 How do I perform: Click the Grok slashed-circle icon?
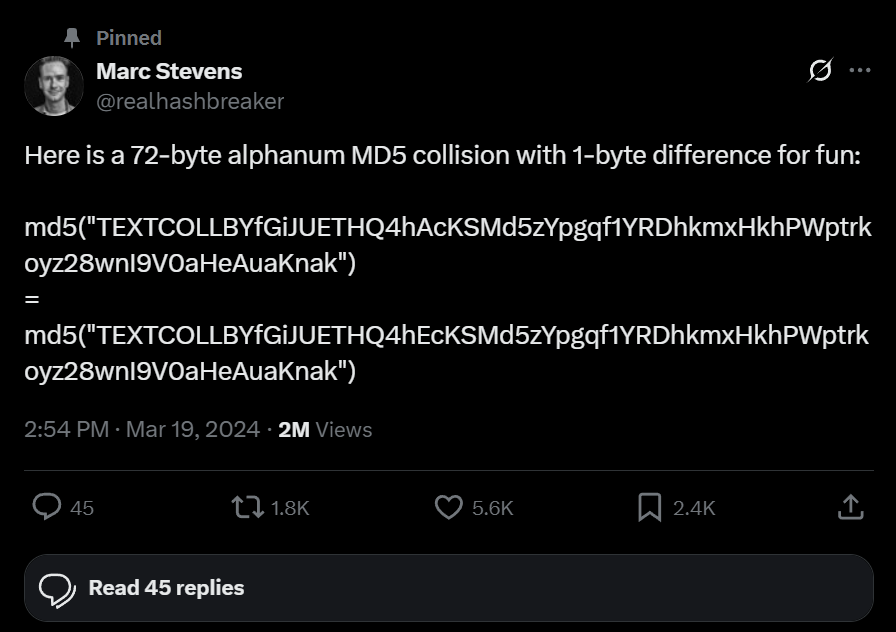[x=820, y=71]
